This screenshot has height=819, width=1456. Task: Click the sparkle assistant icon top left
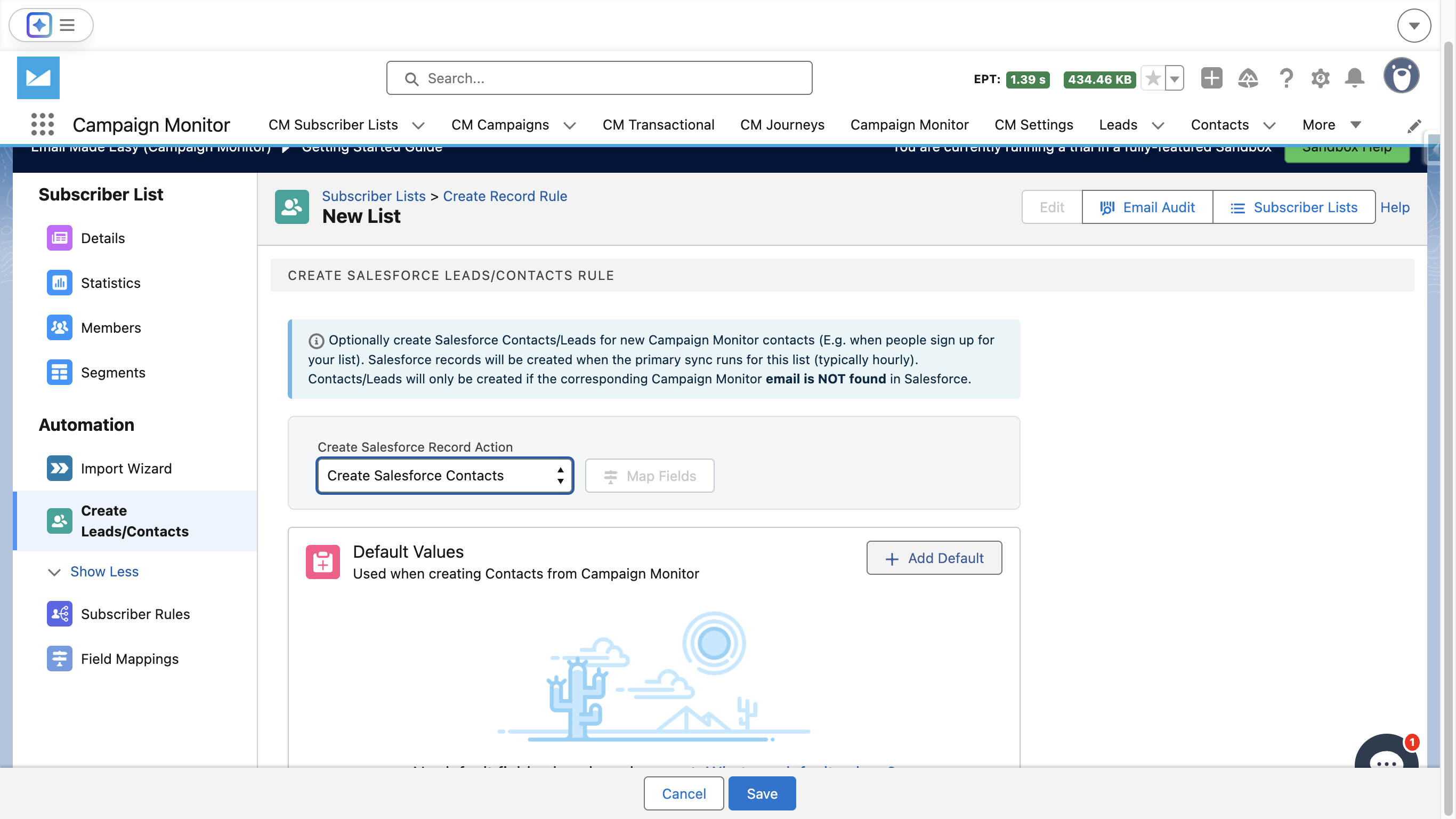[39, 25]
